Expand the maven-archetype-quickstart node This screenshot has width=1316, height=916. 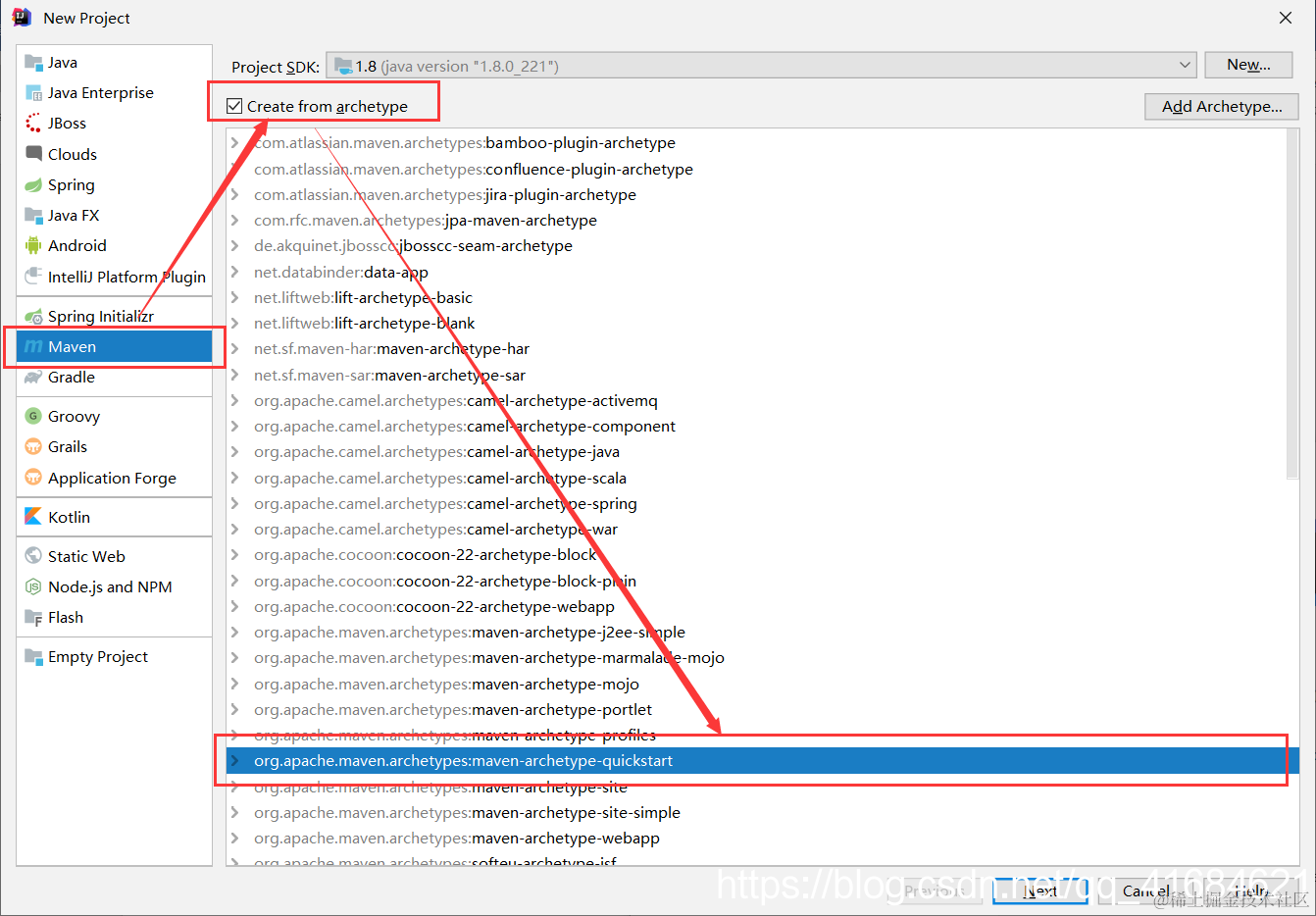tap(235, 761)
